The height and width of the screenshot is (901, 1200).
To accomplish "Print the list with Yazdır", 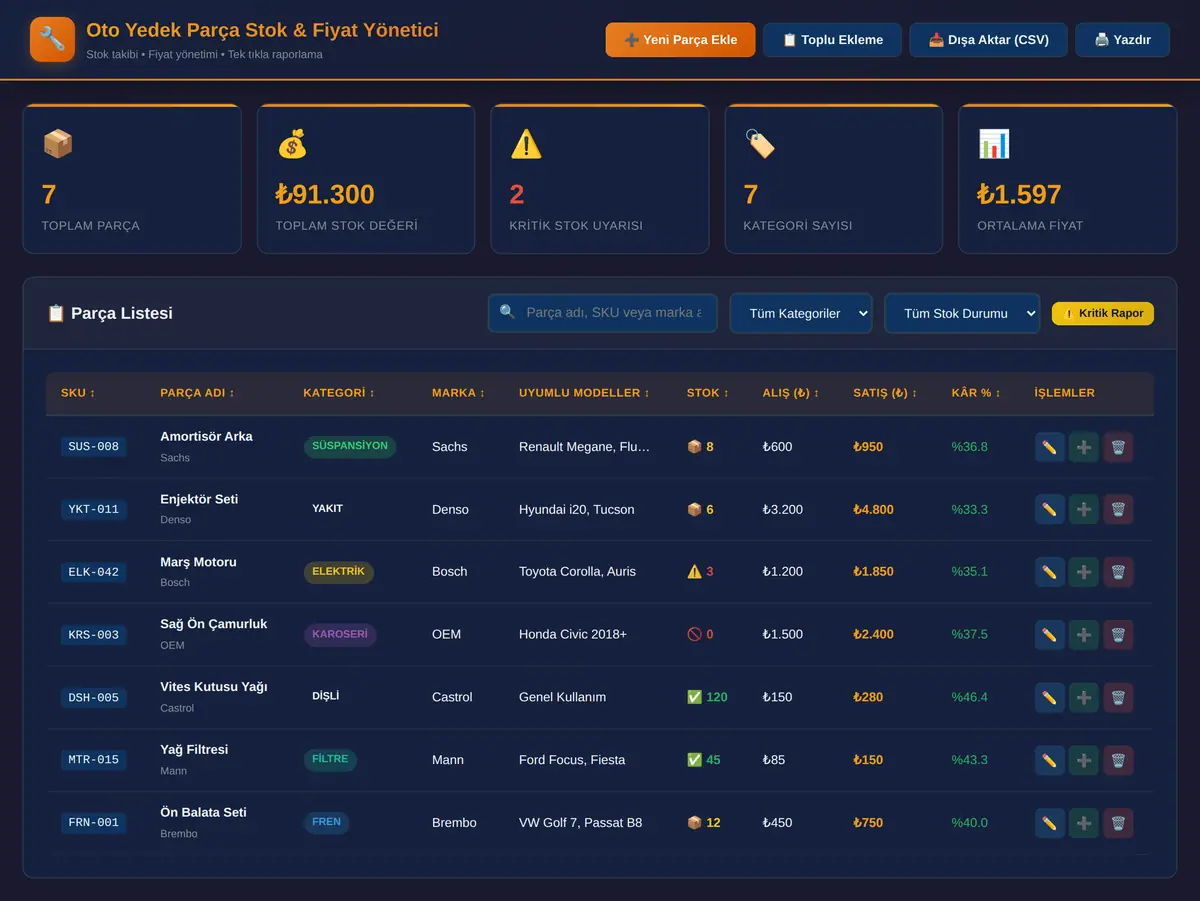I will click(x=1122, y=40).
